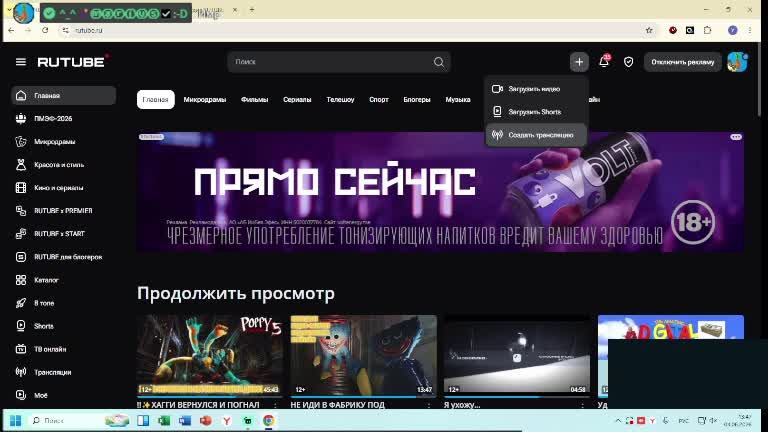Screen dimensions: 768x432
Task: Switch to the Микродрамы category tab
Action: tap(205, 99)
